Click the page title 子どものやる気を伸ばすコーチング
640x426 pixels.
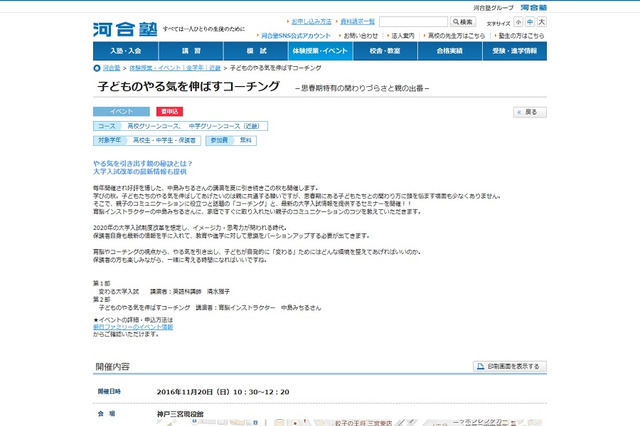click(x=189, y=87)
